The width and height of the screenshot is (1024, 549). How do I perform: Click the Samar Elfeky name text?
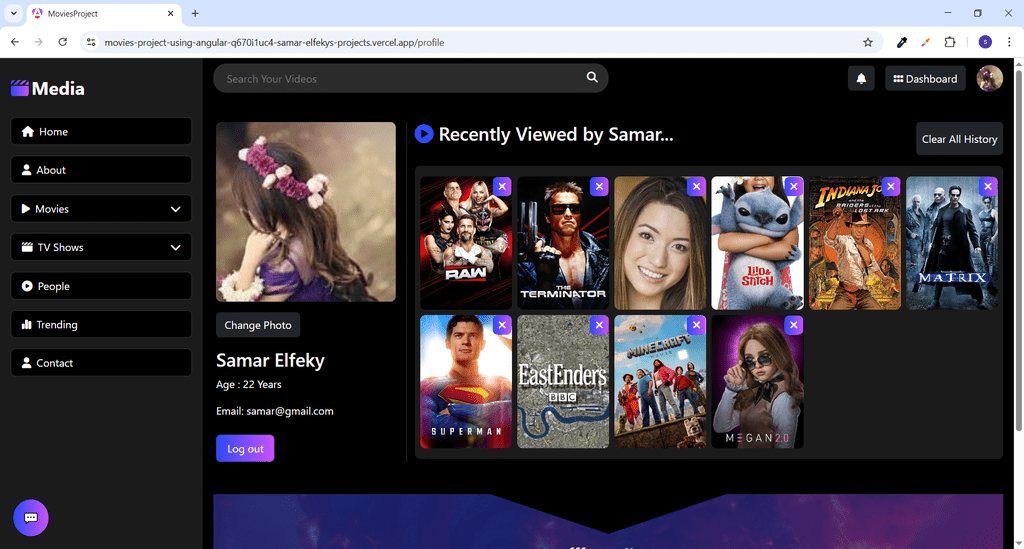click(270, 360)
